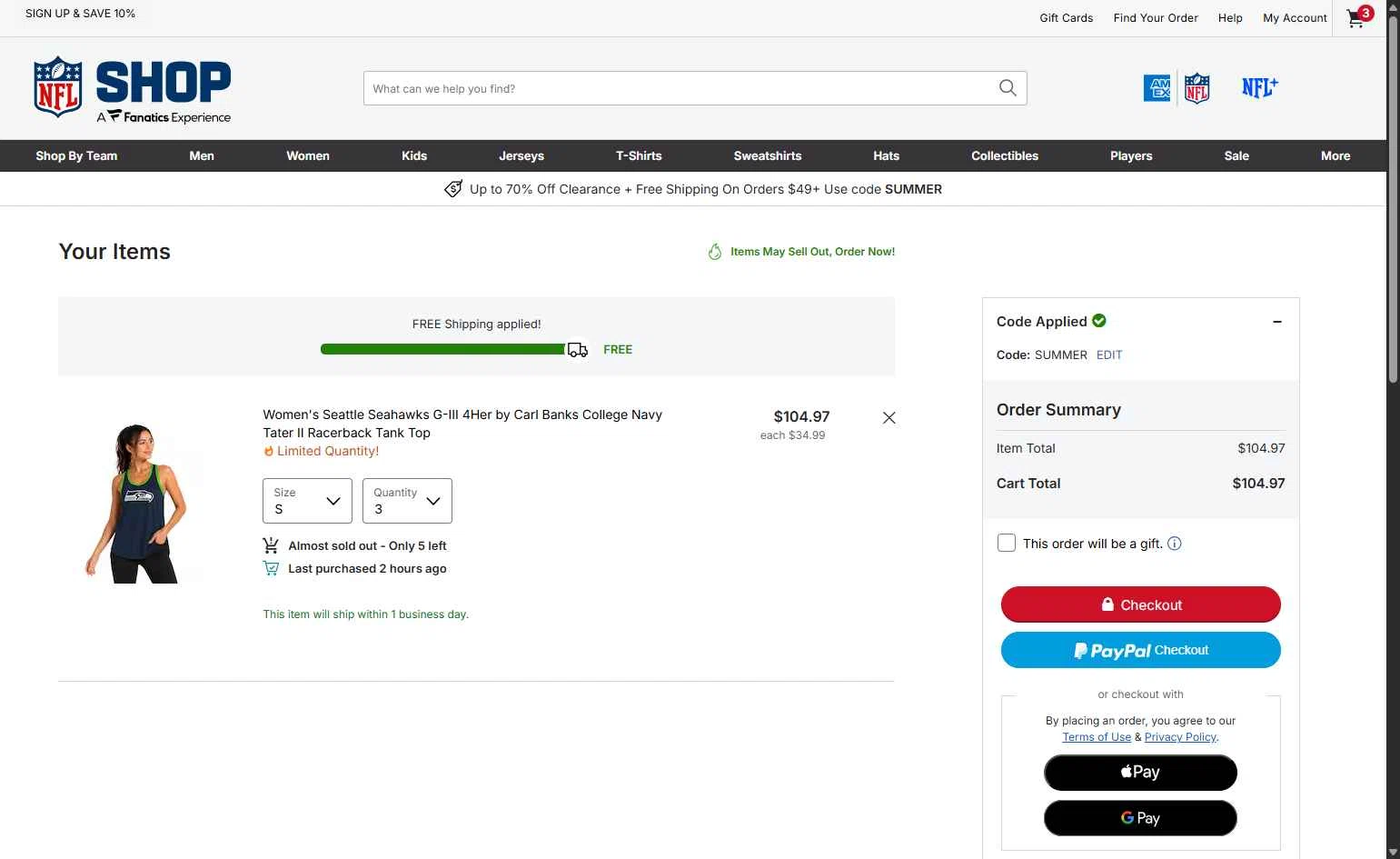Open the Shop By Team menu

[76, 155]
